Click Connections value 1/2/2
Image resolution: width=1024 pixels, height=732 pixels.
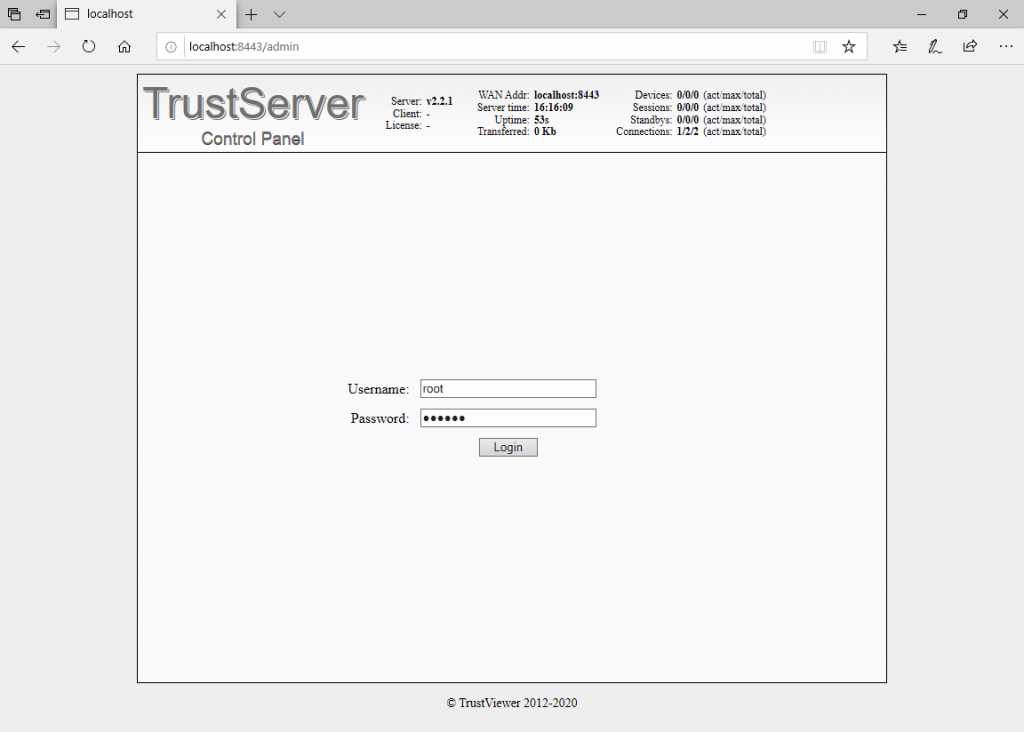pyautogui.click(x=687, y=131)
